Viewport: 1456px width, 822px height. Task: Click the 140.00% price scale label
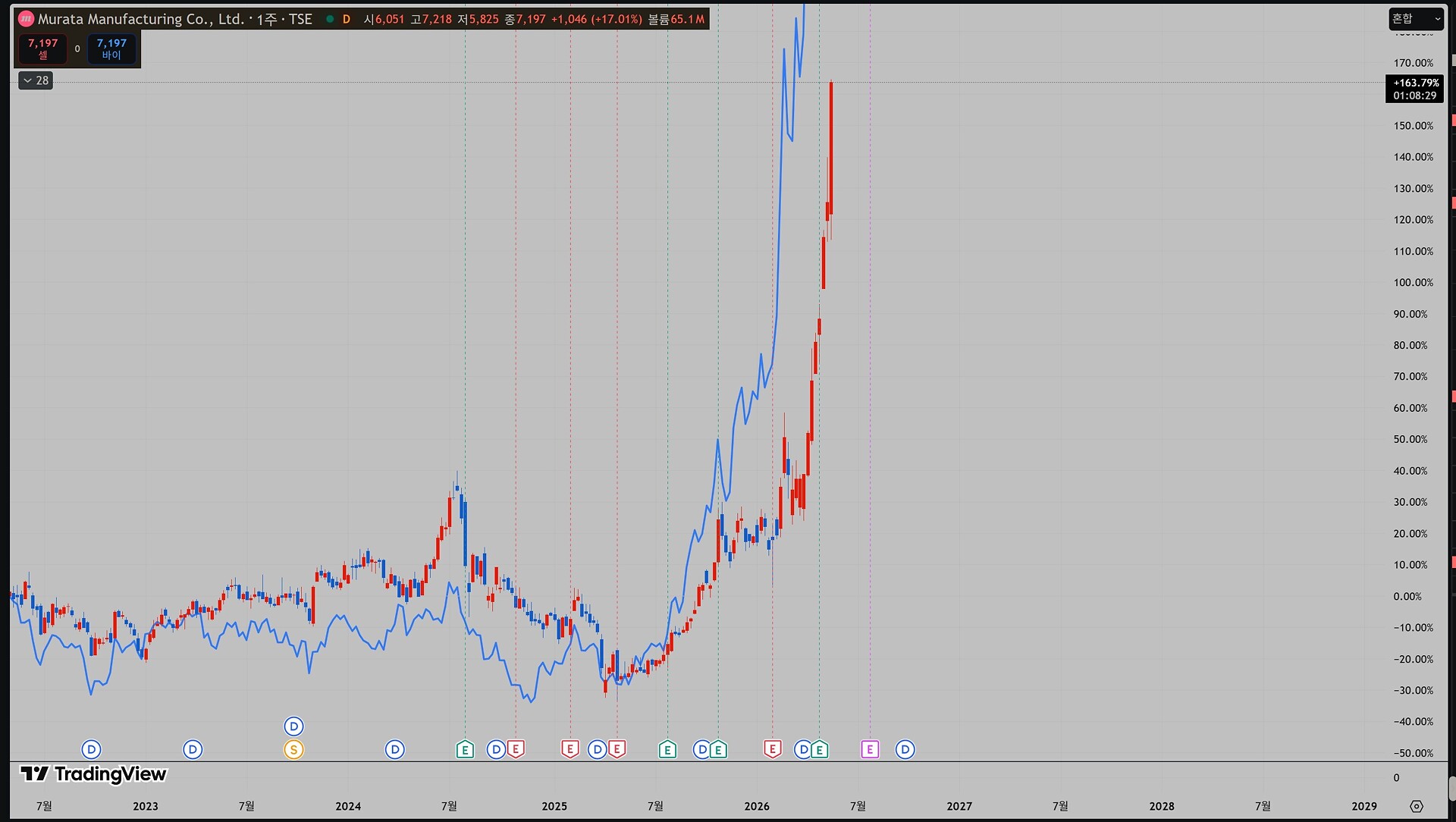click(1414, 157)
